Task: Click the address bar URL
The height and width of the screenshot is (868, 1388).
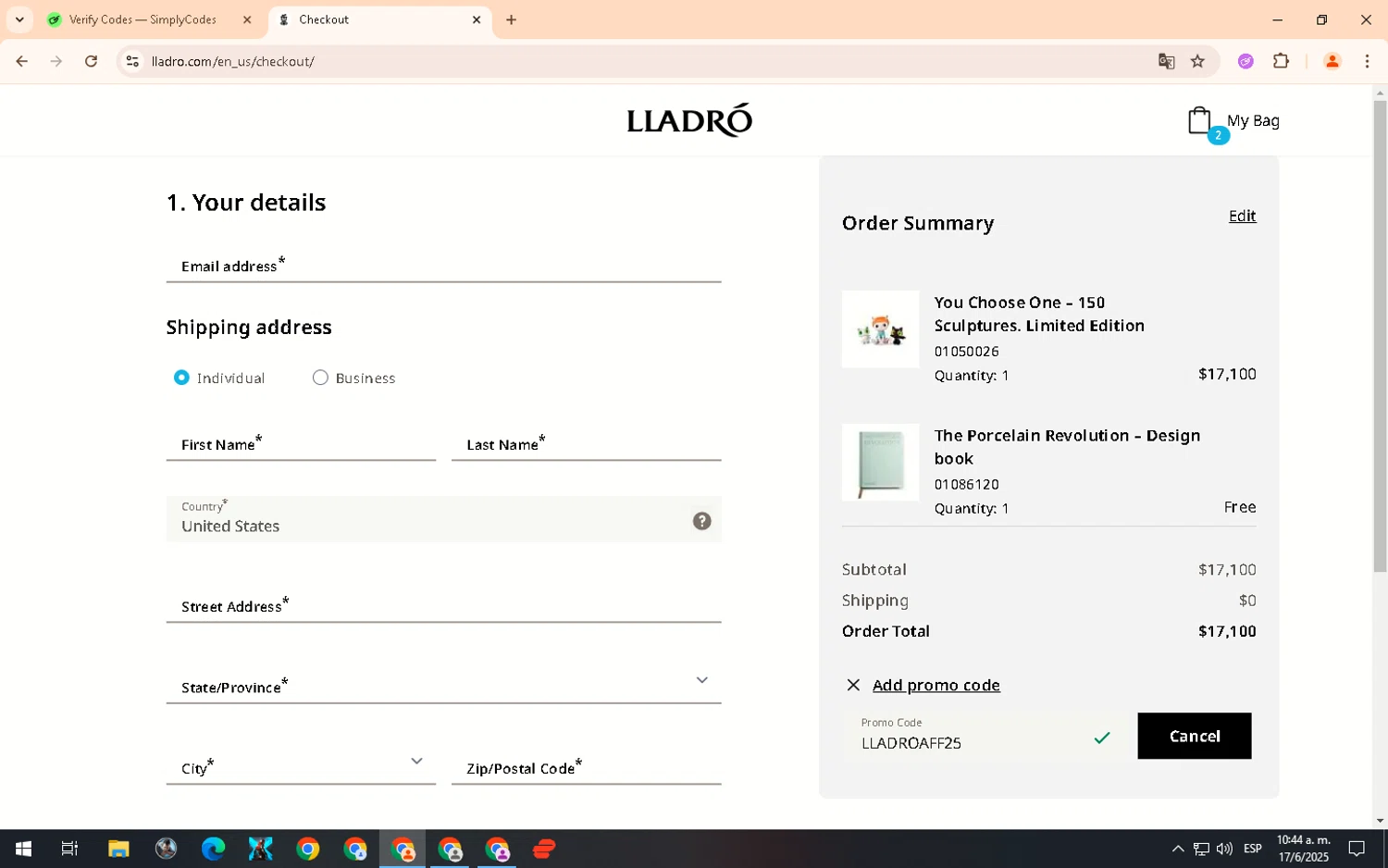Action: [x=232, y=61]
